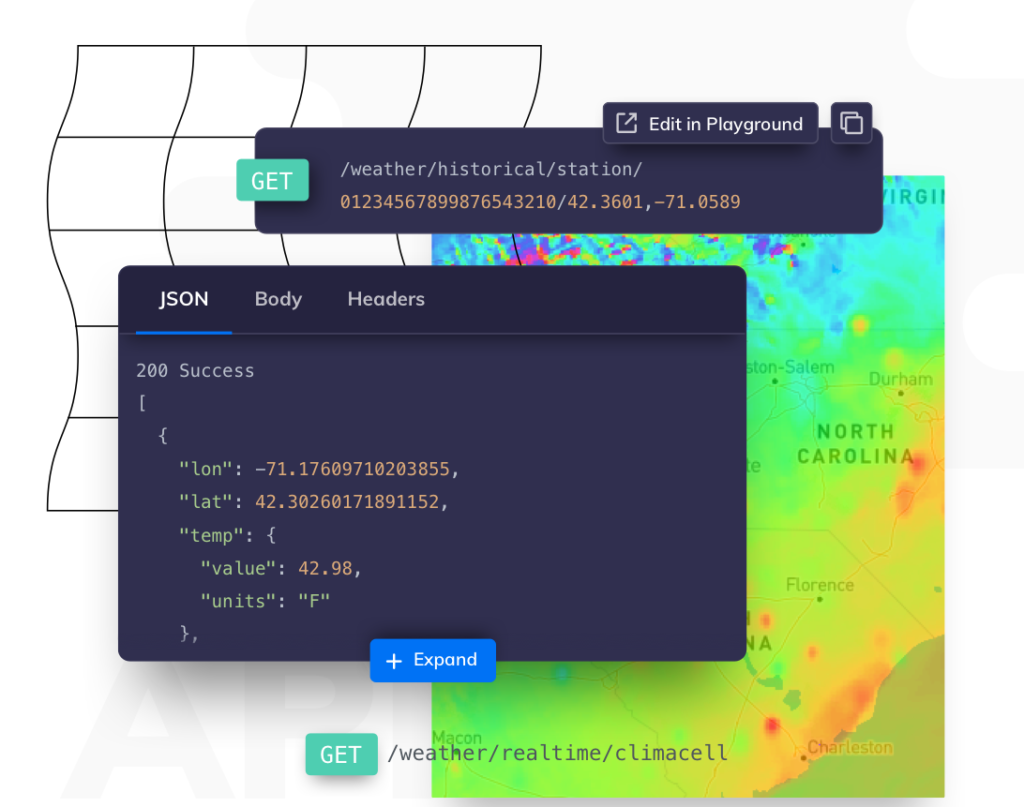Click the station ID and coordinates parameter text
The image size is (1024, 807).
point(540,202)
